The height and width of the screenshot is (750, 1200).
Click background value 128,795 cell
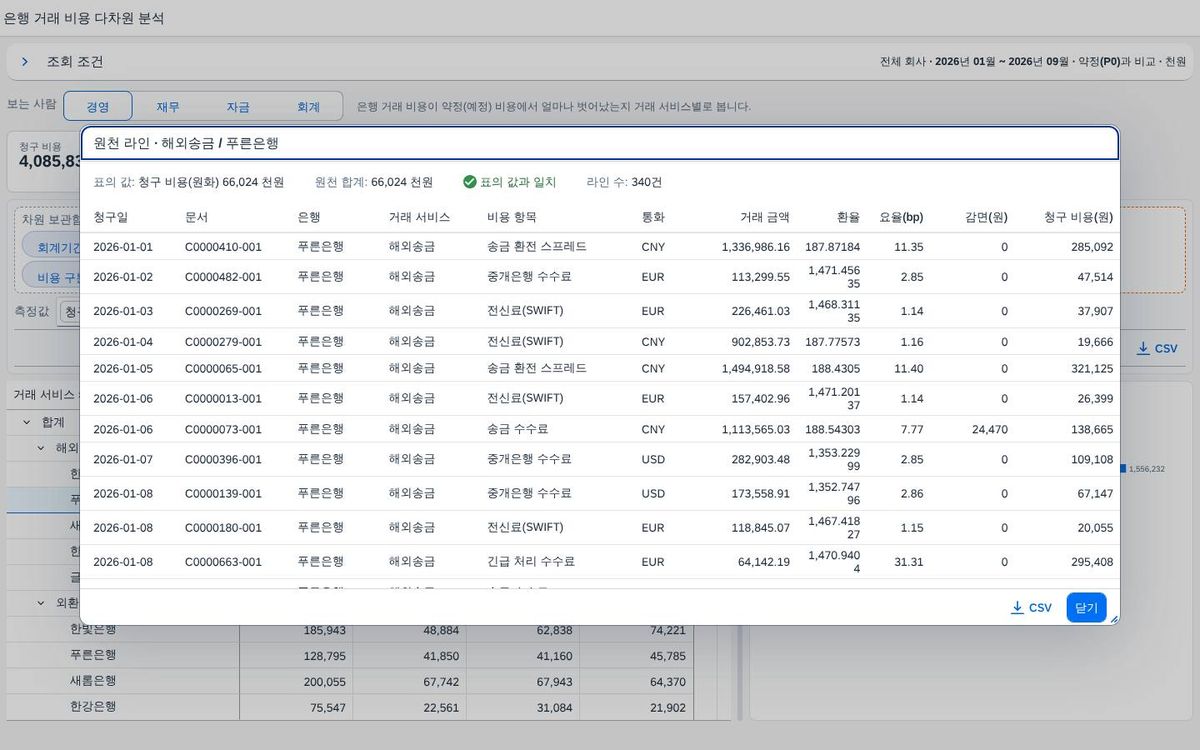click(x=325, y=656)
